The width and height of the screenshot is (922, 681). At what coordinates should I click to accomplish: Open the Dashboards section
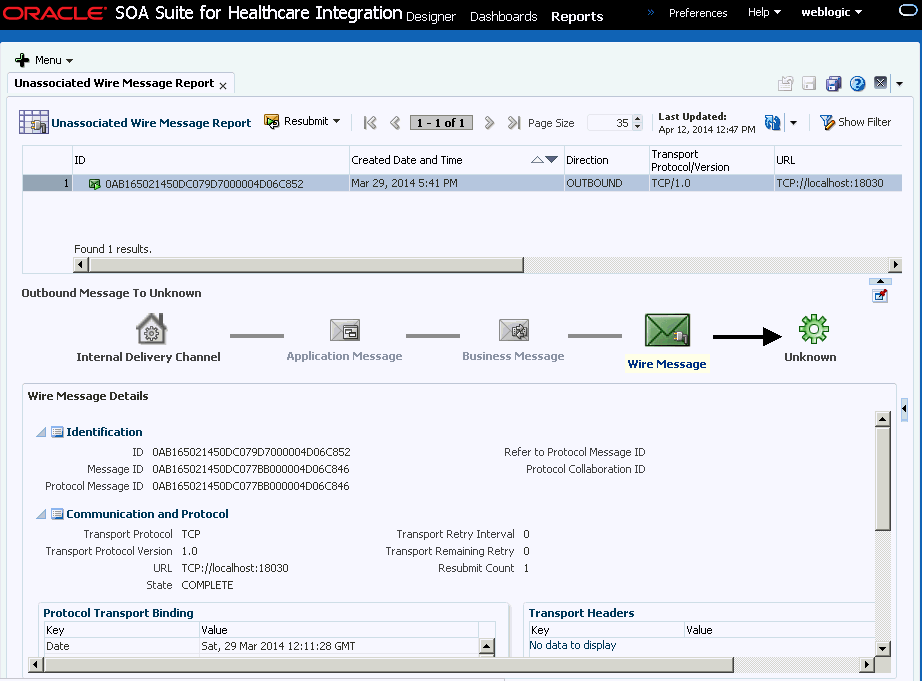pos(503,16)
